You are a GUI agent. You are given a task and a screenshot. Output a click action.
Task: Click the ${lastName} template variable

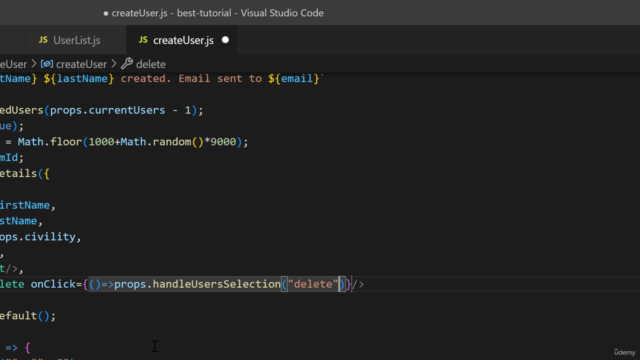click(79, 78)
